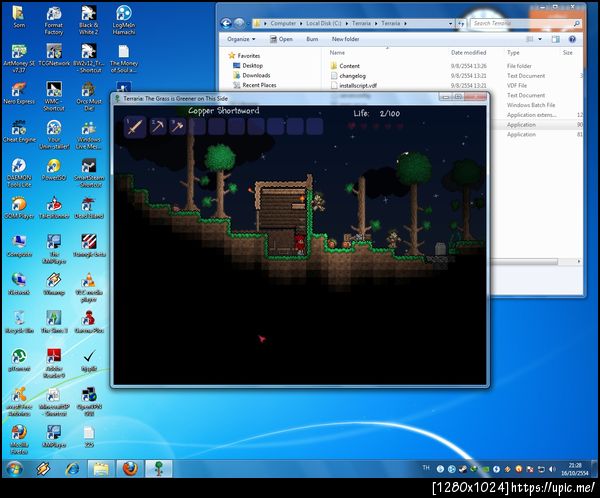Click the Explorer horizontal scrollbar

point(525,261)
